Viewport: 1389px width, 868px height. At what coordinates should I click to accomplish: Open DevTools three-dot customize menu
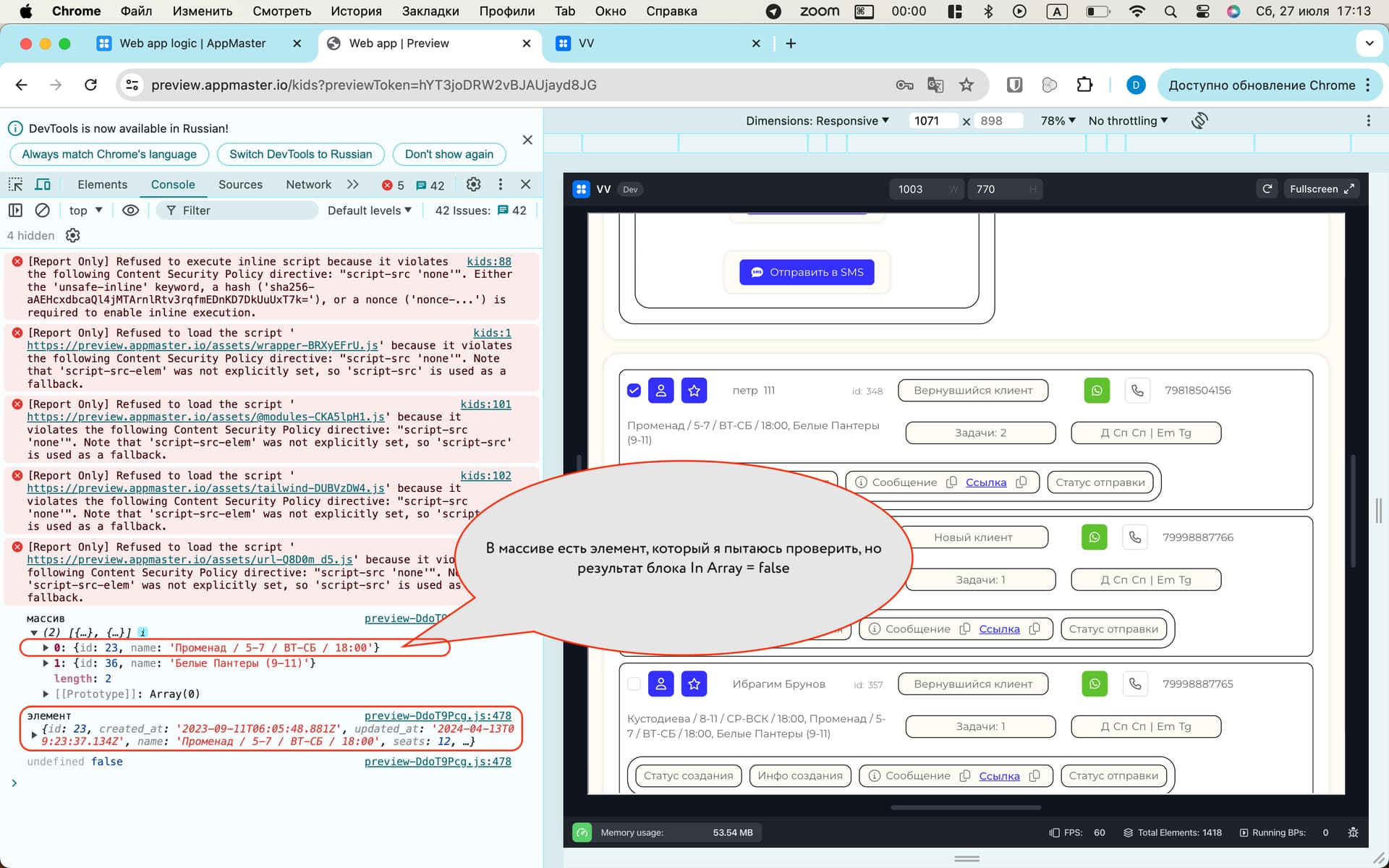(500, 184)
